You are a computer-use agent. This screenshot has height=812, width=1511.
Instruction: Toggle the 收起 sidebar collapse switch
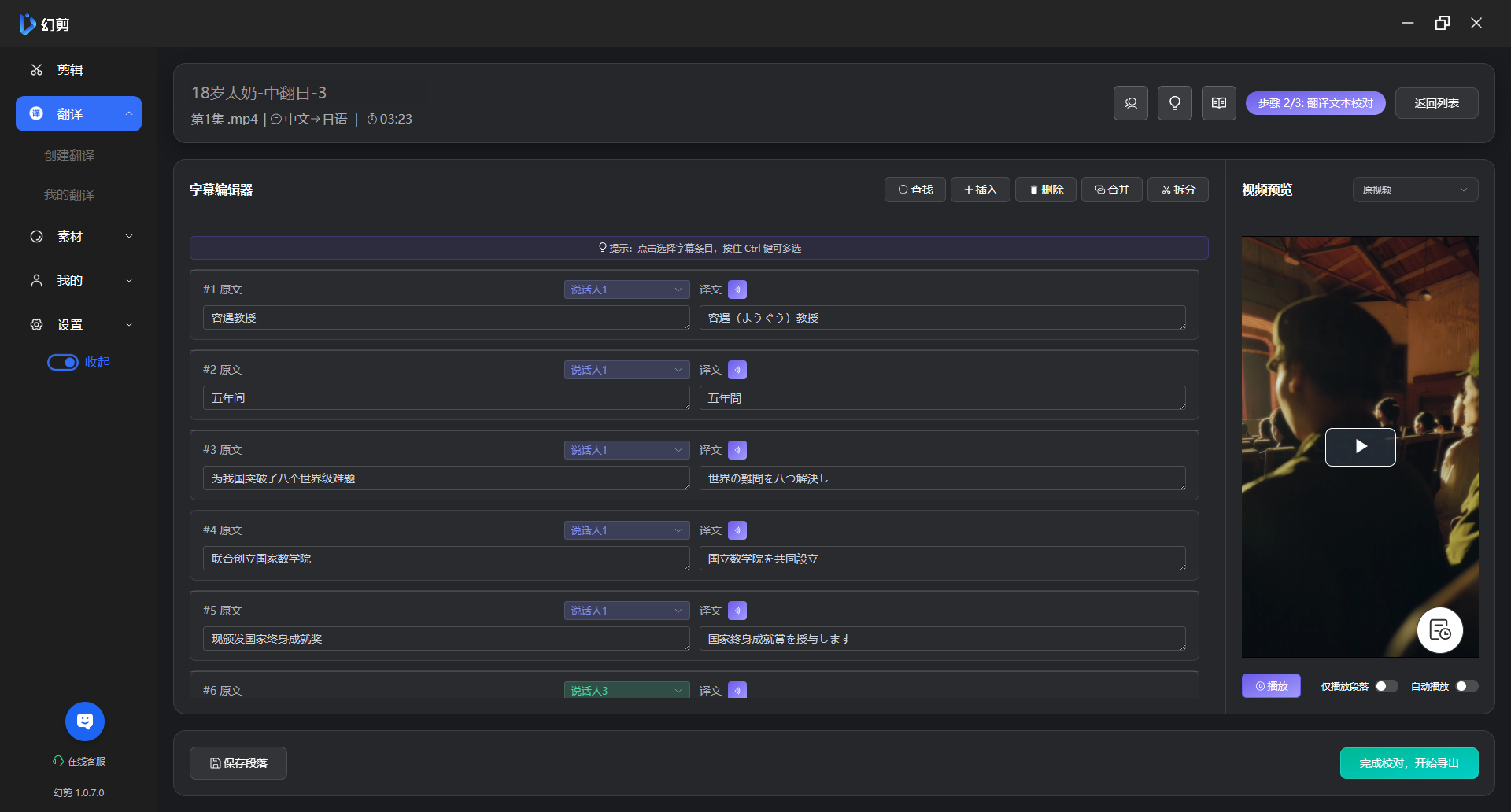click(63, 362)
